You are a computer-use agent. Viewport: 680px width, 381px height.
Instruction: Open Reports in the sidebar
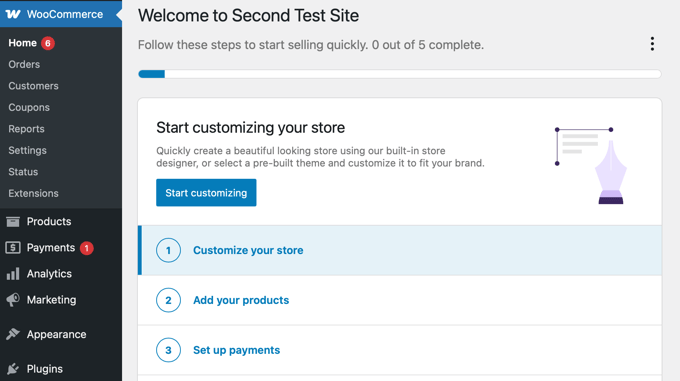point(26,129)
